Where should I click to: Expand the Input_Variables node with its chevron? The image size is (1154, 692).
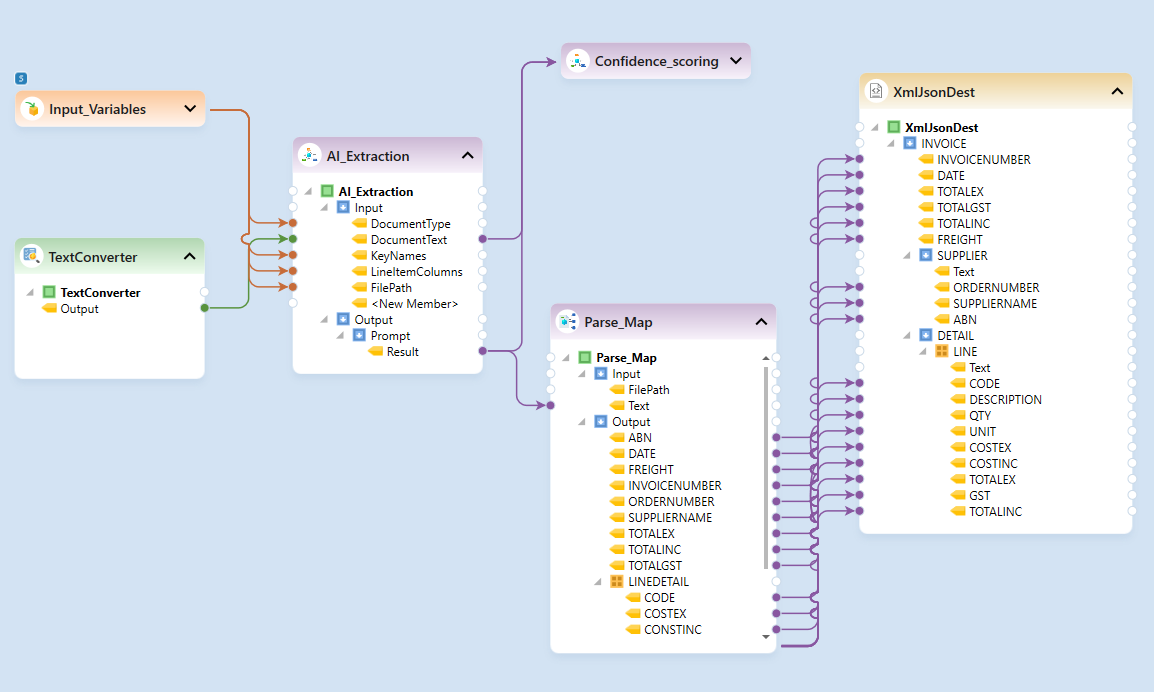coord(190,109)
